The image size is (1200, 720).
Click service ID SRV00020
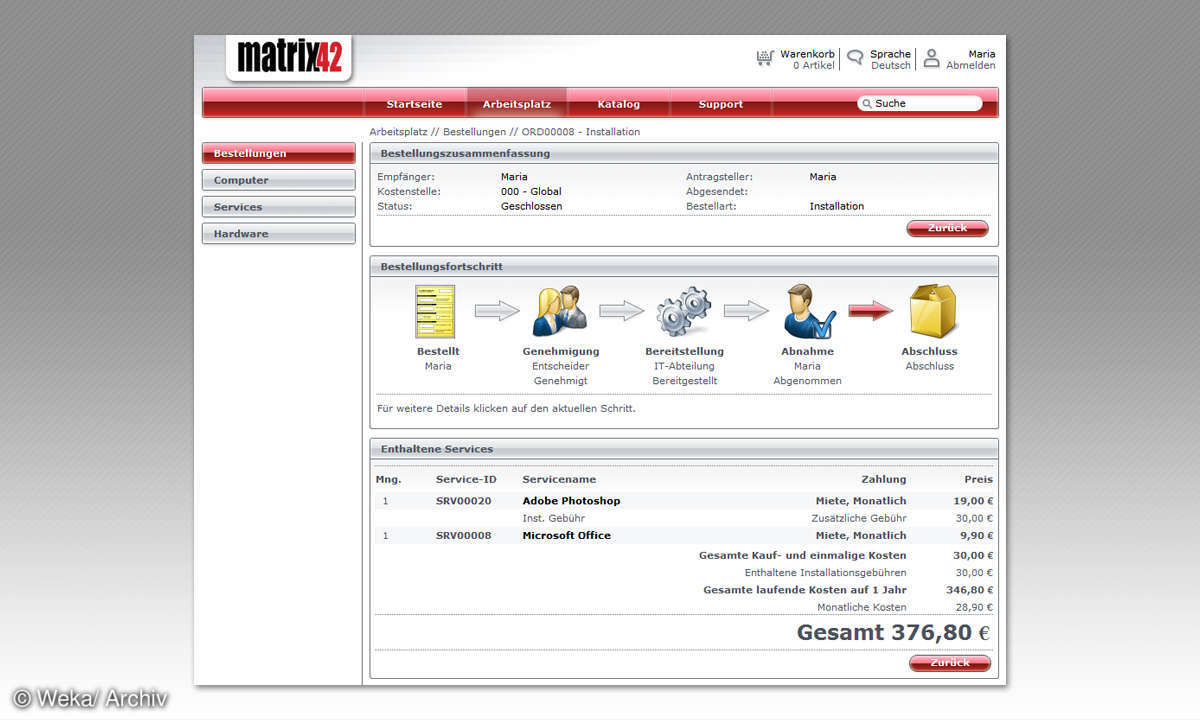point(464,501)
